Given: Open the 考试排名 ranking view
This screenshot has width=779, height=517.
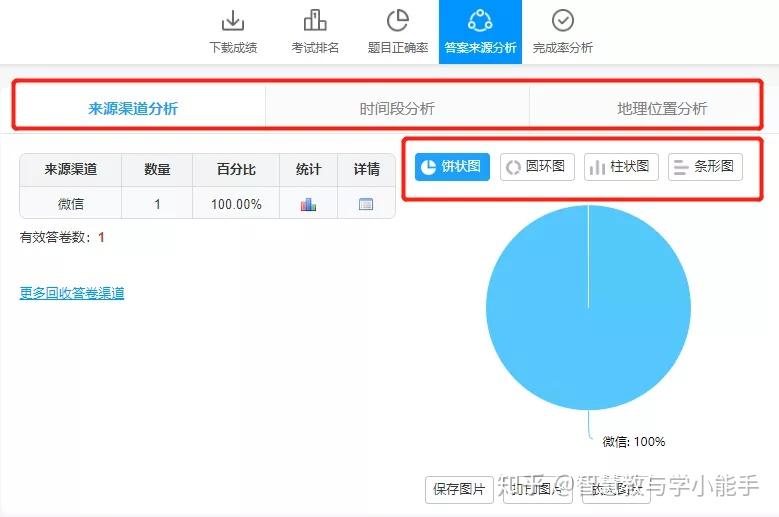Looking at the screenshot, I should [315, 32].
